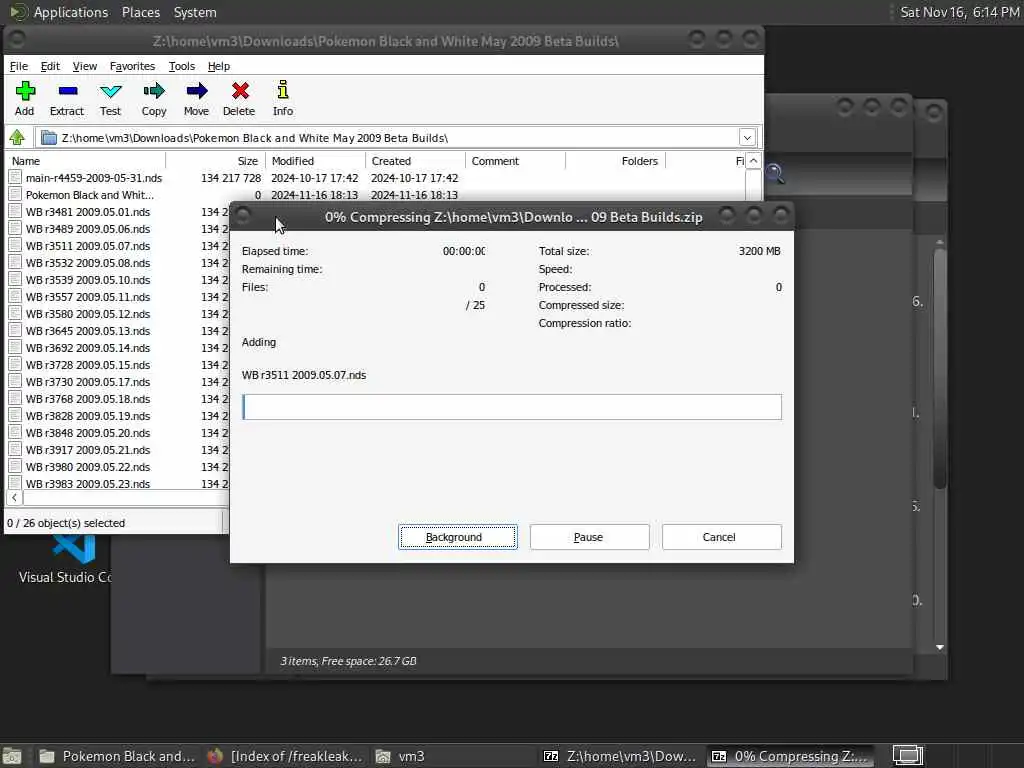Open the Help menu
Viewport: 1024px width, 768px height.
pyautogui.click(x=219, y=66)
